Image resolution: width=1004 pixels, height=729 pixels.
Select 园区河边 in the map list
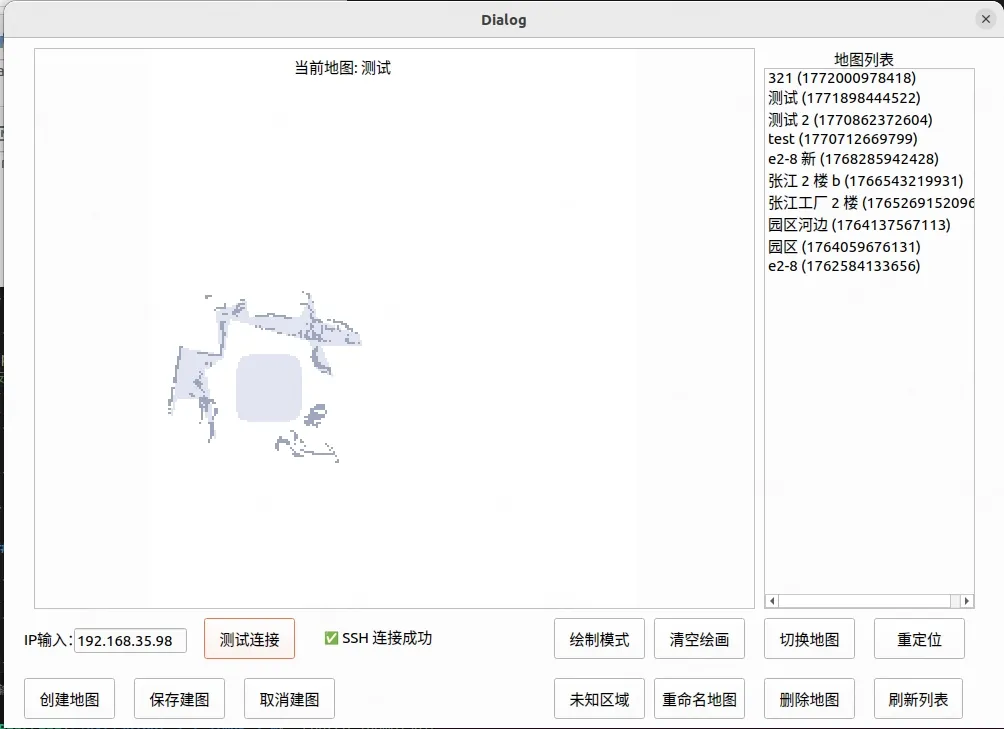click(x=858, y=225)
